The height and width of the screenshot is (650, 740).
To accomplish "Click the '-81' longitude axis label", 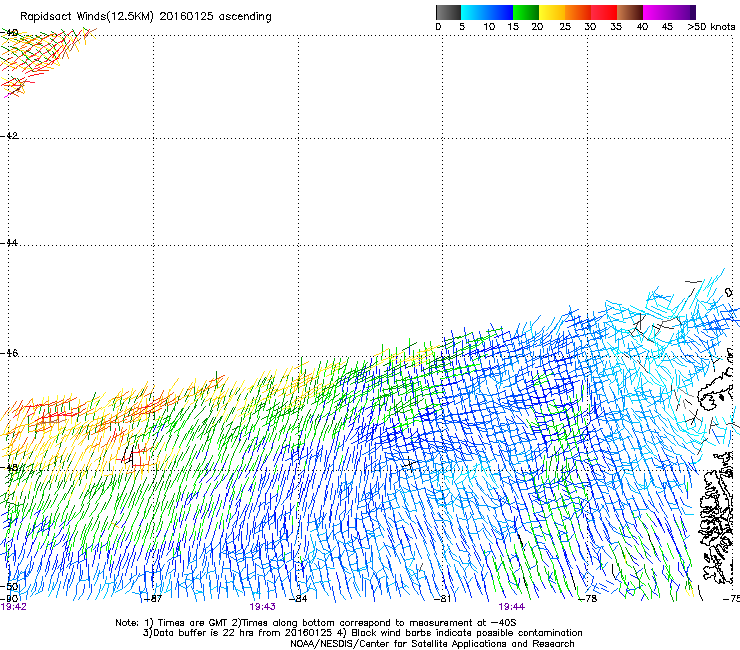I will [442, 599].
